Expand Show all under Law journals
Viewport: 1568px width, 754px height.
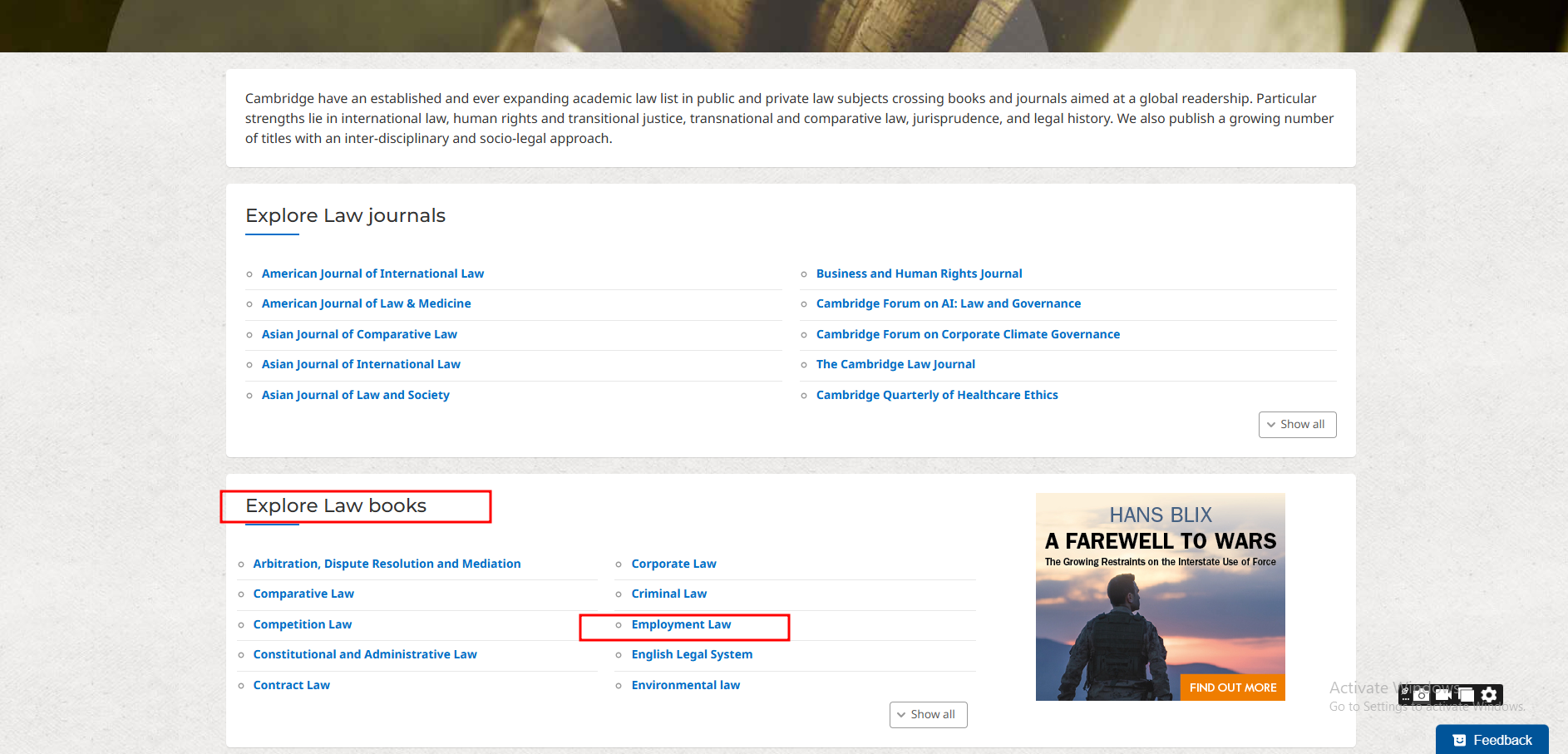click(1297, 425)
